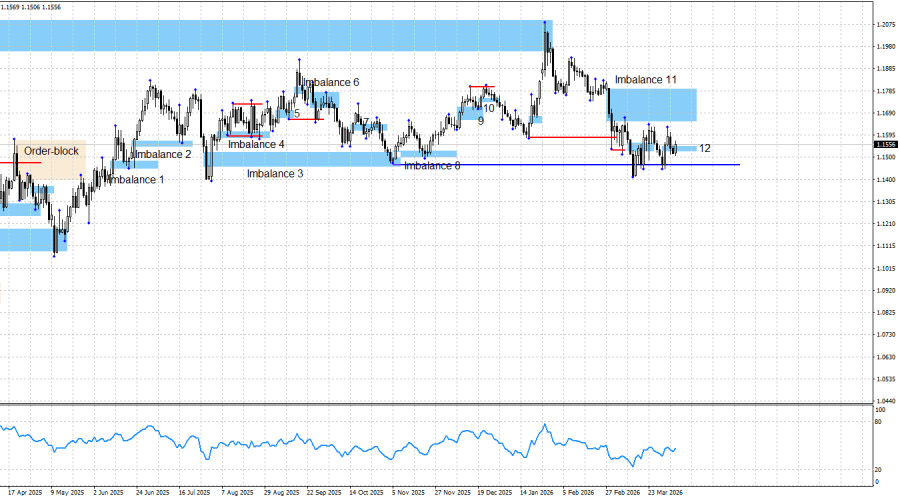Click price level 1.1115 on the axis
Image resolution: width=900 pixels, height=500 pixels.
[886, 246]
